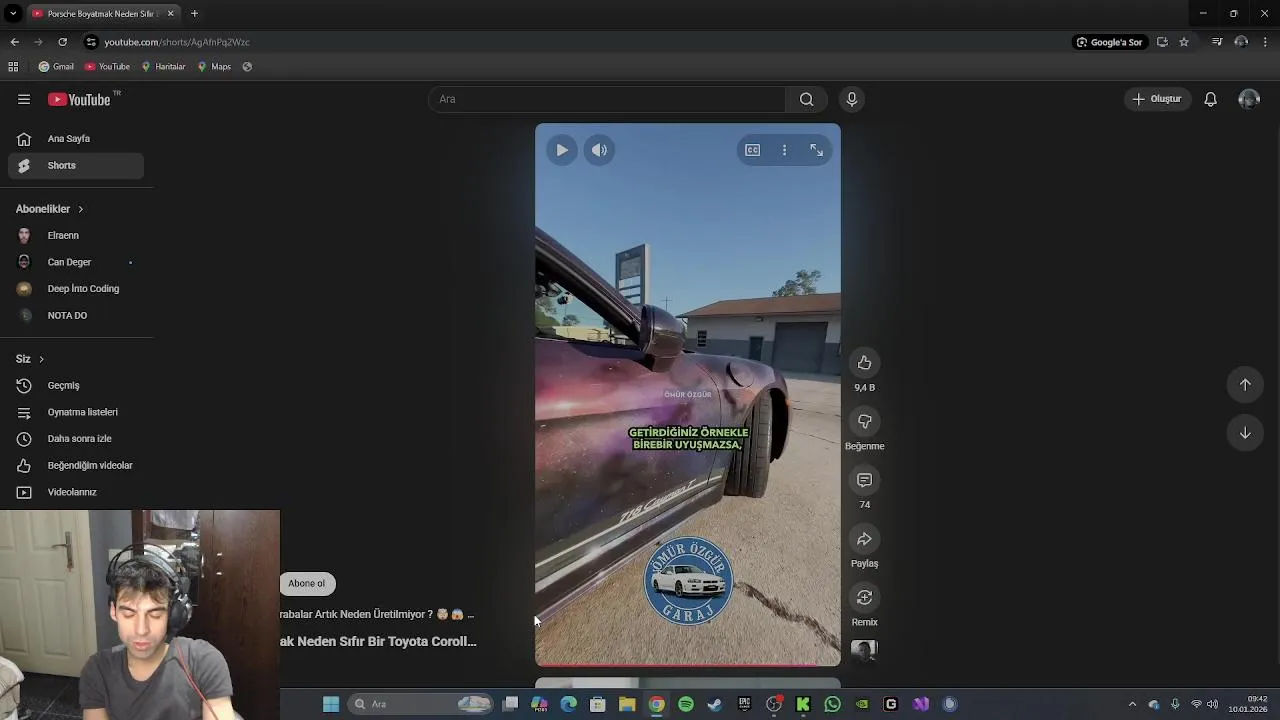Image resolution: width=1280 pixels, height=720 pixels.
Task: Open the site information icon in address bar
Action: pyautogui.click(x=91, y=42)
